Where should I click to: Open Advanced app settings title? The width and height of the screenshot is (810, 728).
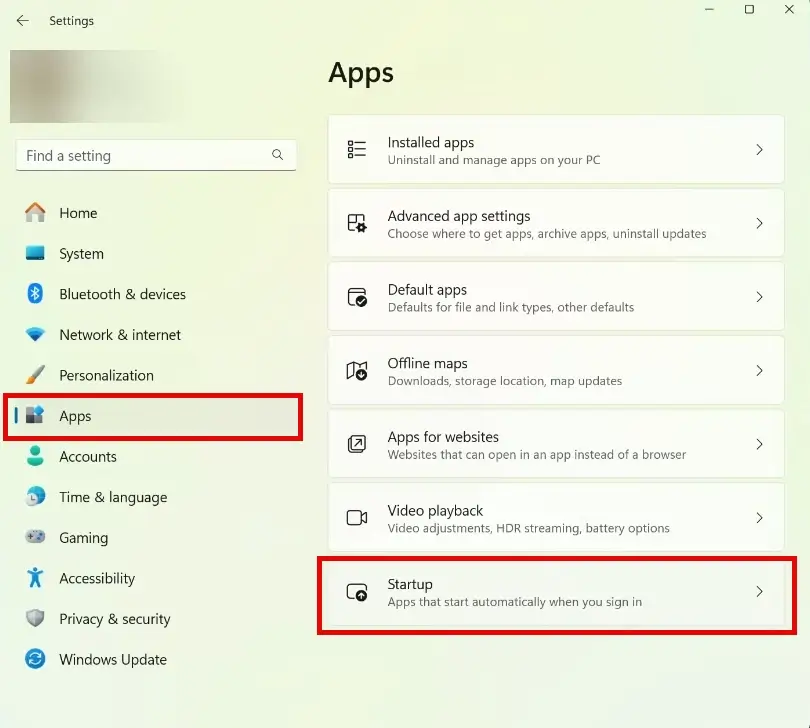click(459, 216)
